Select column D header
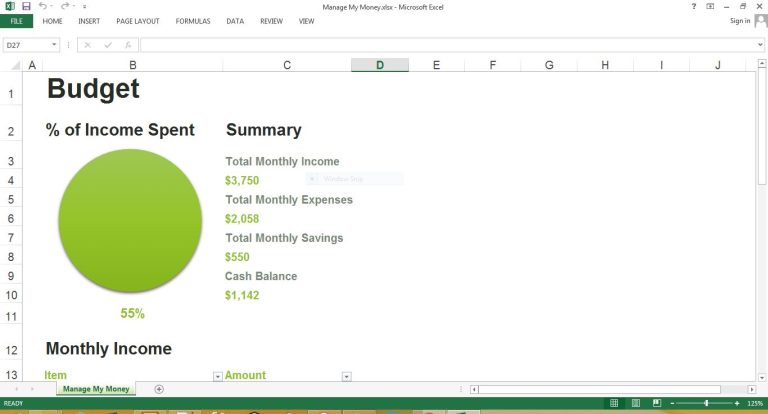This screenshot has width=768, height=414. (380, 65)
